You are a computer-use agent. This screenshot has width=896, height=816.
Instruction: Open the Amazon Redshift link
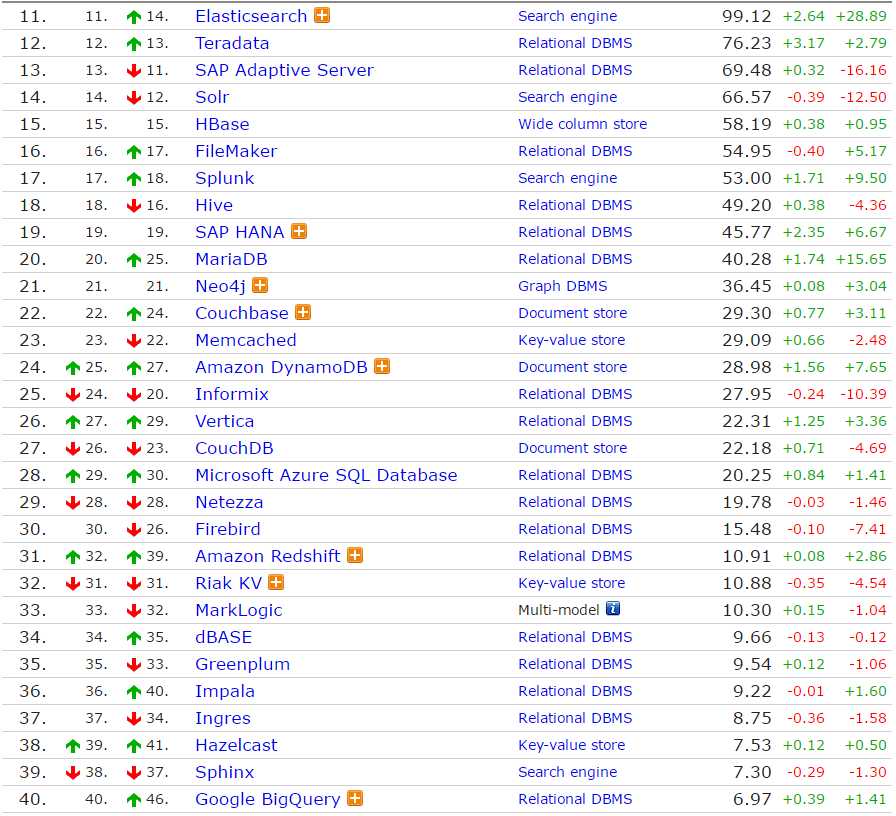(x=267, y=556)
